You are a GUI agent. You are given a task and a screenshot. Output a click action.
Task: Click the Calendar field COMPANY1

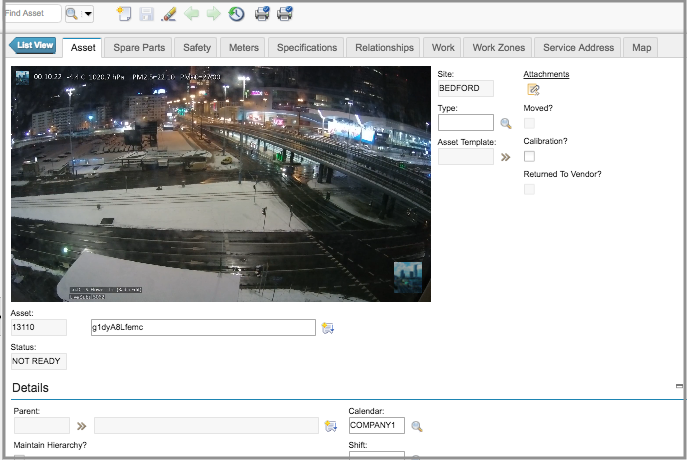click(377, 426)
